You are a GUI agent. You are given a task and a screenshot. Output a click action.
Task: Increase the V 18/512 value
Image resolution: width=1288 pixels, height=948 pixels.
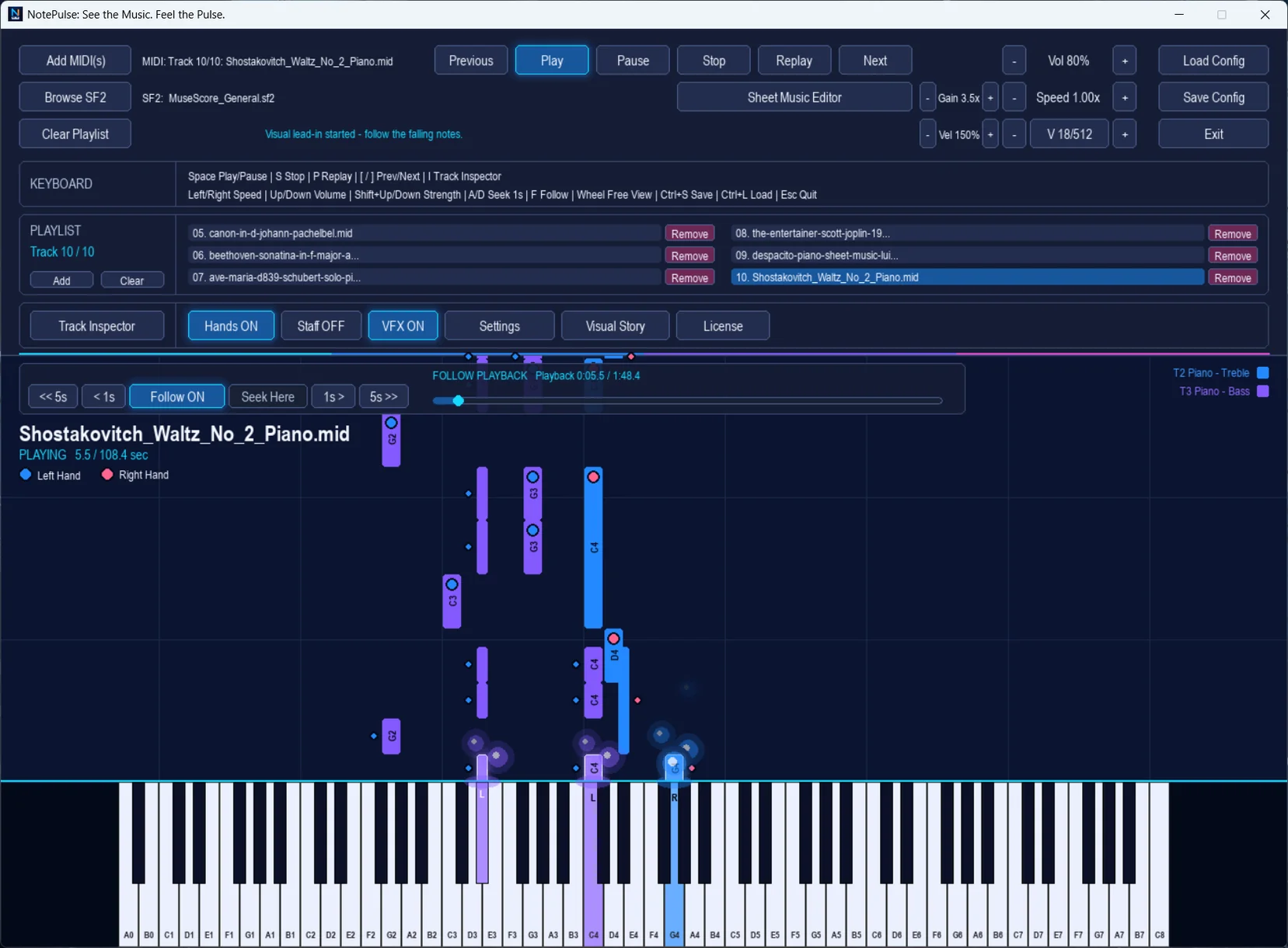pos(1125,134)
